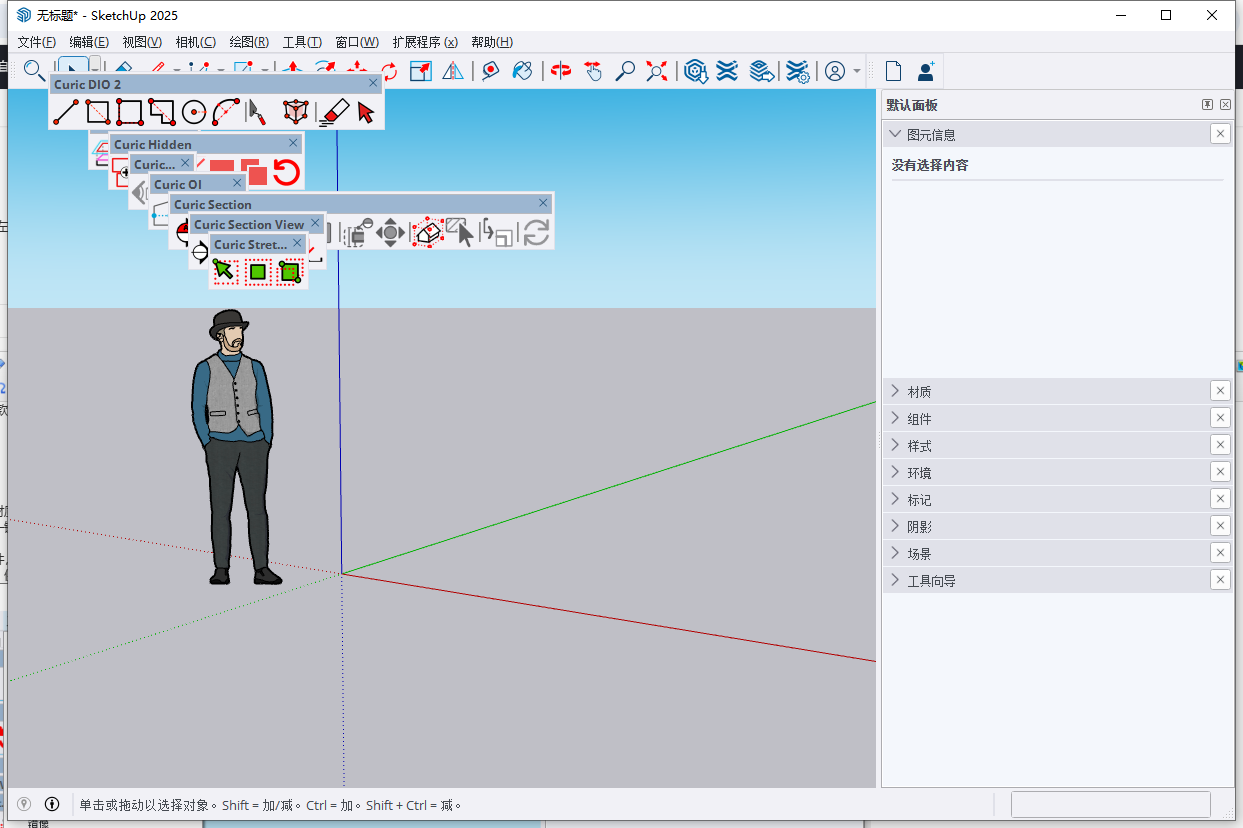Select Curic DIO 2 gray pointer pick tool
Viewport: 1243px width, 828px height.
tap(257, 111)
